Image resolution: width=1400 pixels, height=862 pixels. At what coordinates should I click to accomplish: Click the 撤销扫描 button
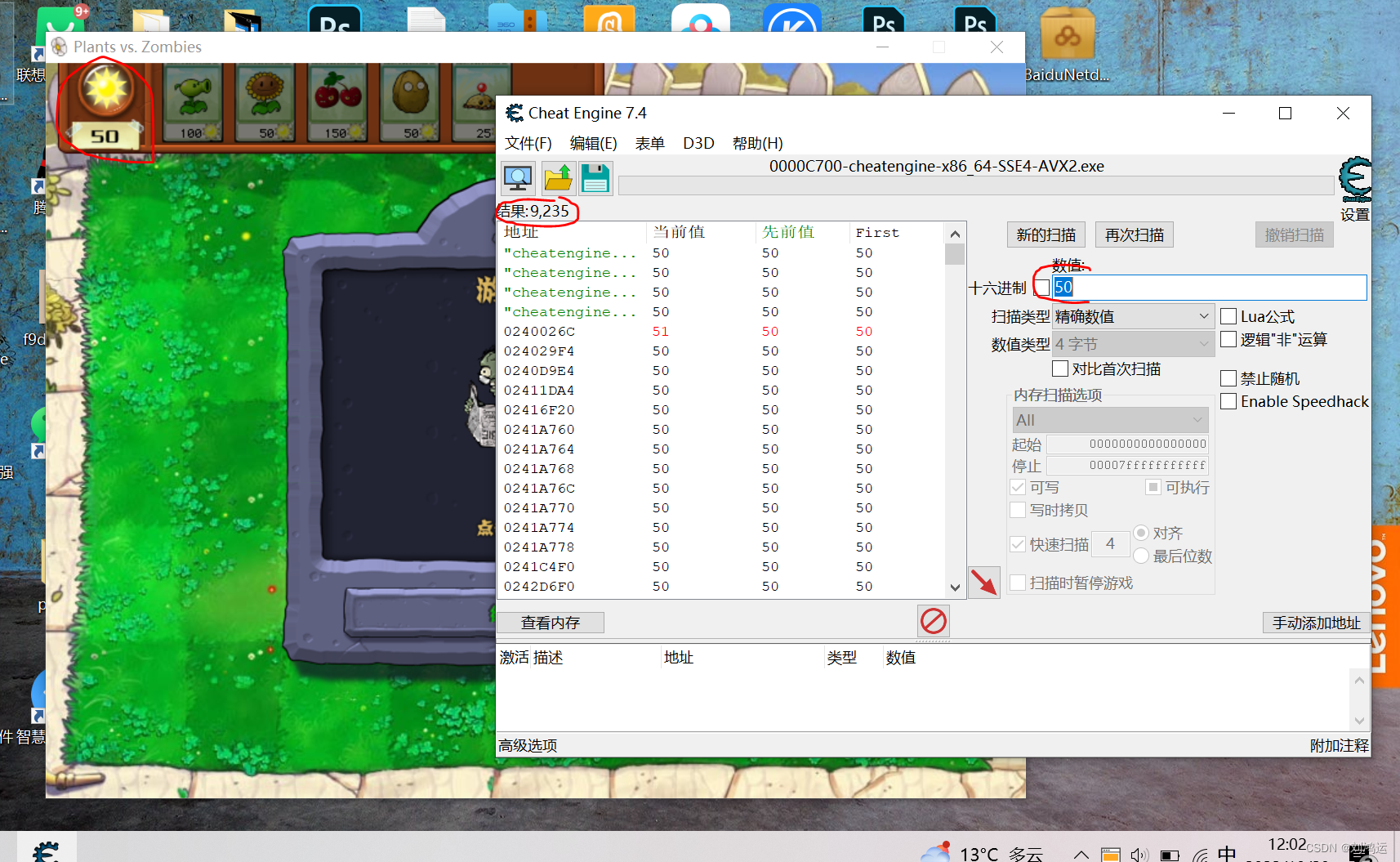click(1295, 235)
